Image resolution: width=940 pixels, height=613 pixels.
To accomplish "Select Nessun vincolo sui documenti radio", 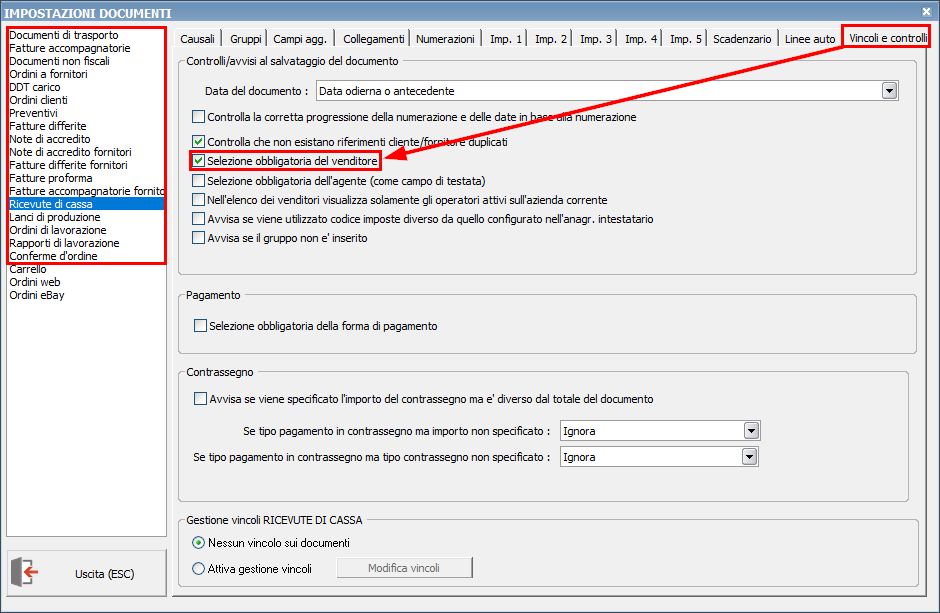I will [198, 543].
